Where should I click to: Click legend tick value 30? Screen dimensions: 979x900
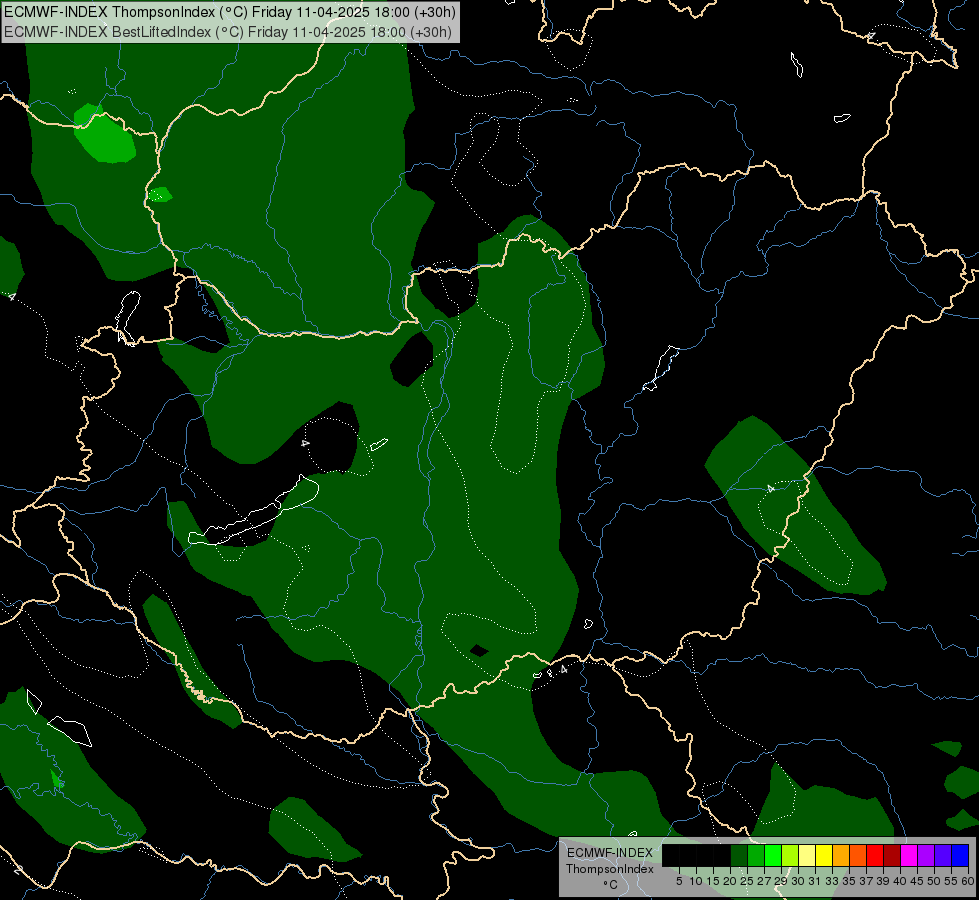click(798, 881)
